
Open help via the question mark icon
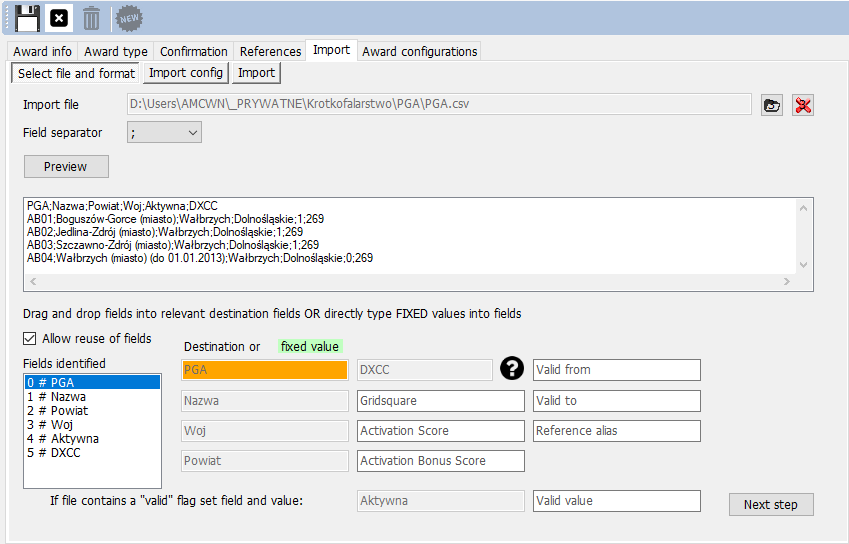[512, 368]
